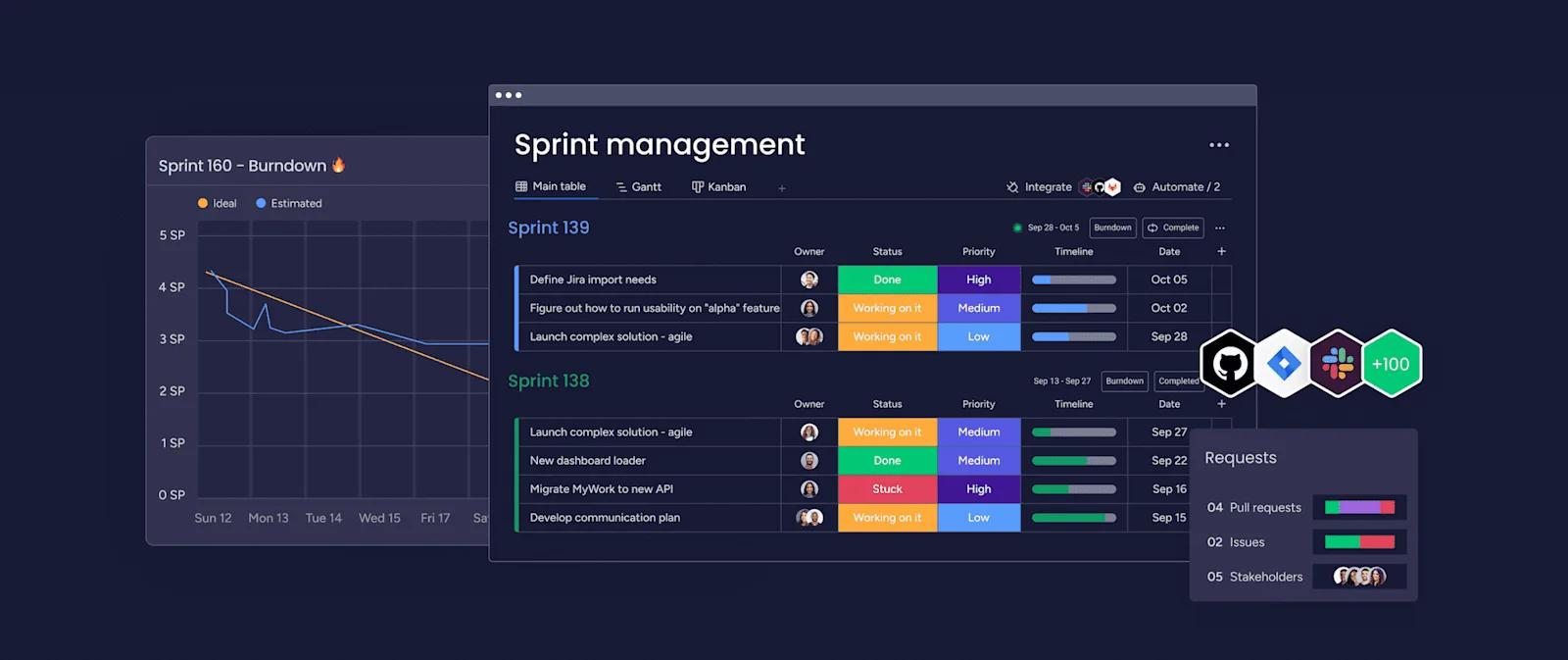The image size is (1568, 660).
Task: Open Sprint management three-dot options menu
Action: tap(1219, 145)
